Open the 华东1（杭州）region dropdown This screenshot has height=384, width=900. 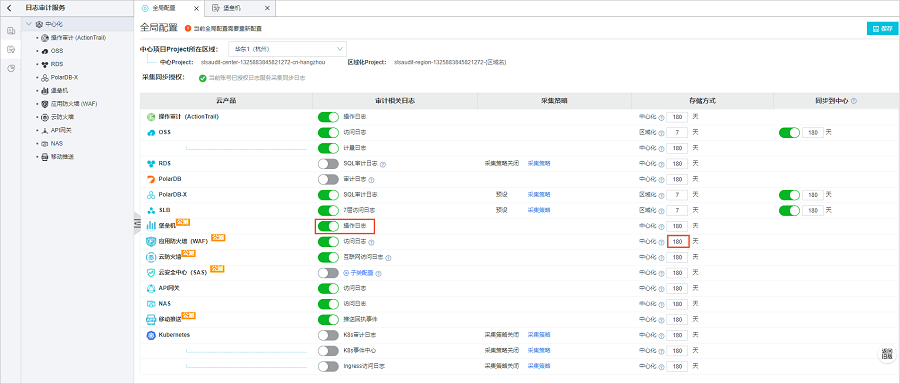click(288, 49)
